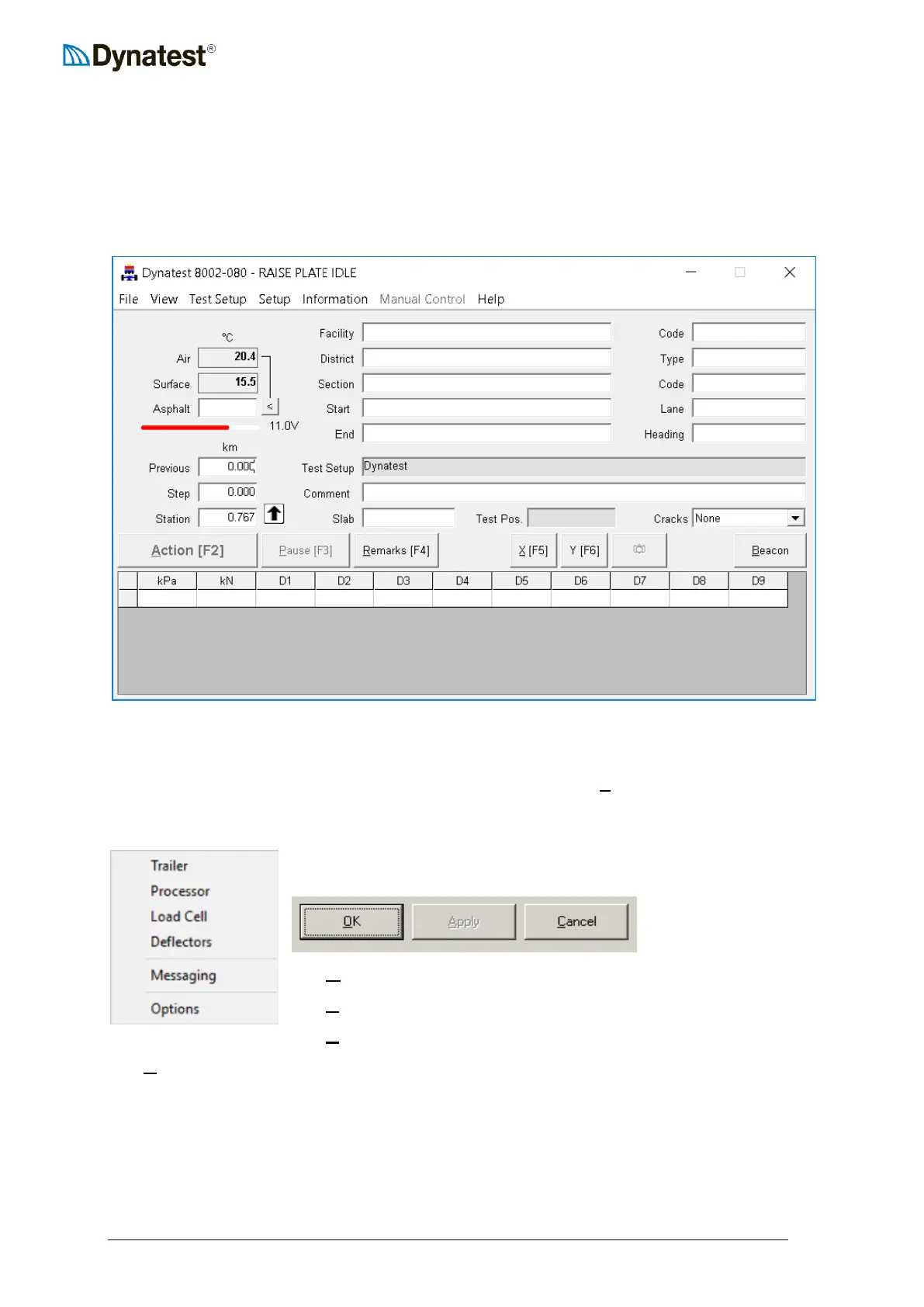Viewport: 924px width, 1307px height.
Task: Click the OK button
Action: 352,922
